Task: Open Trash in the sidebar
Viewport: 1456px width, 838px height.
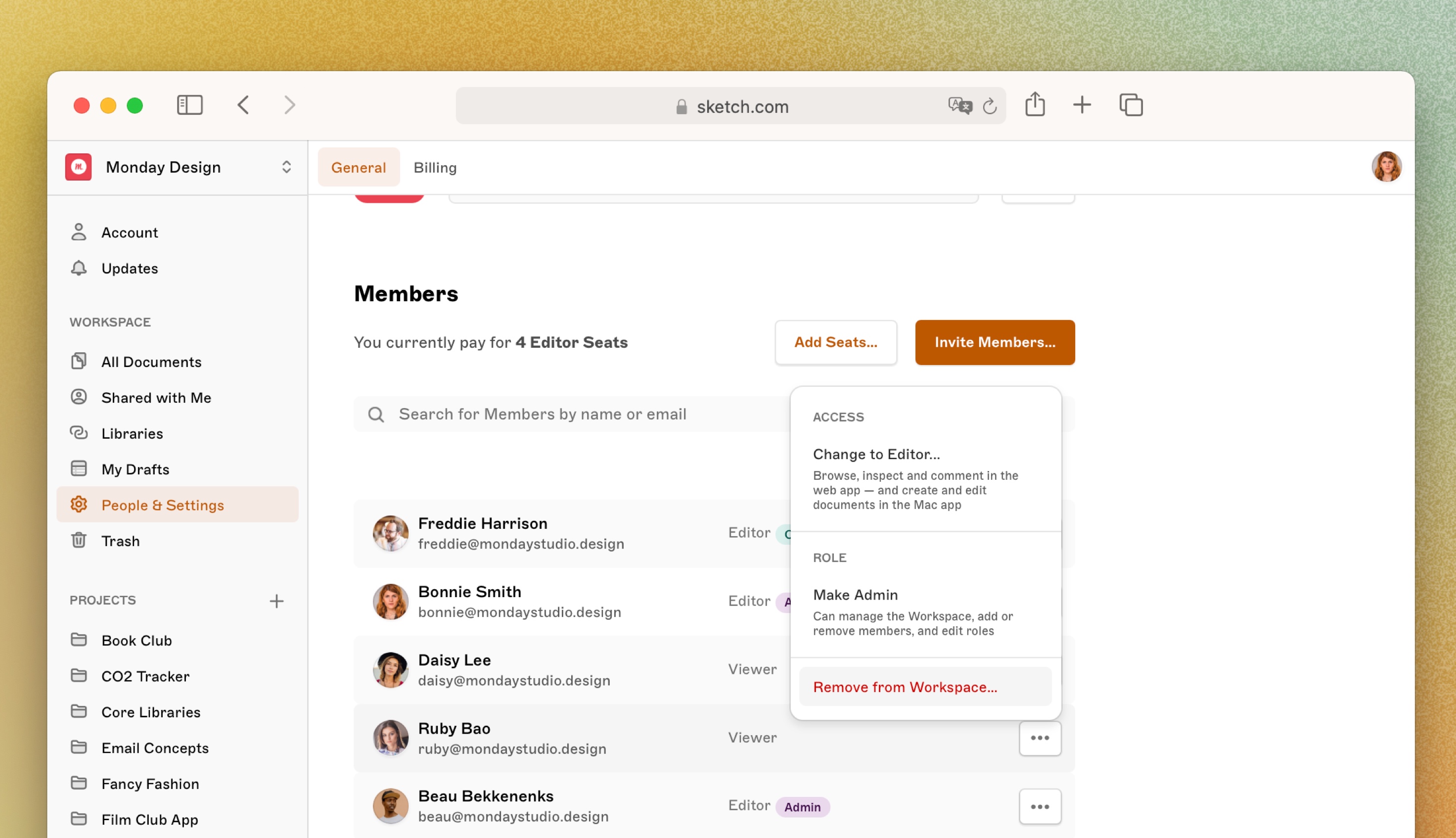Action: [x=177, y=540]
